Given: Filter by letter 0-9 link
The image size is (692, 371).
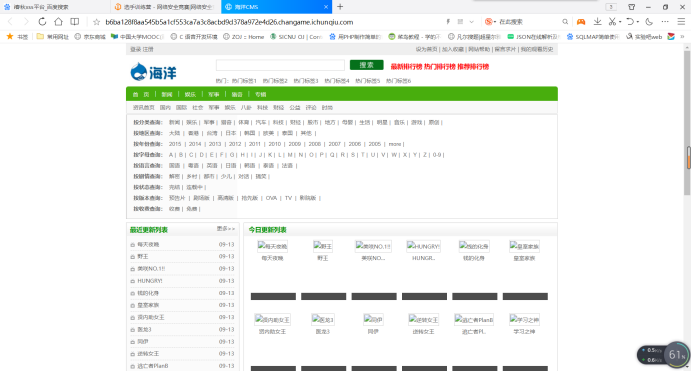Looking at the screenshot, I should coord(437,155).
